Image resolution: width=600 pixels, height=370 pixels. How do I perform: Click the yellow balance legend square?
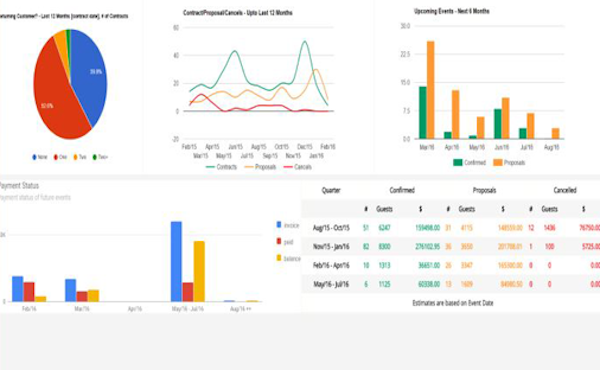pyautogui.click(x=279, y=258)
